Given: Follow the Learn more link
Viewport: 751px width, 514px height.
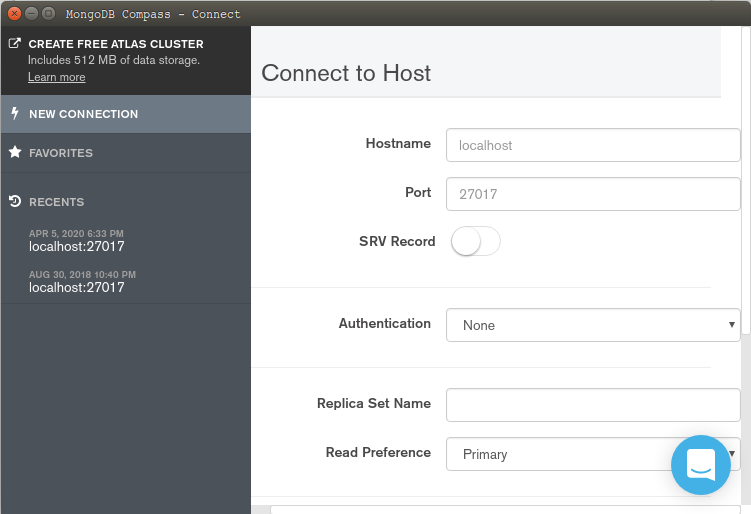Looking at the screenshot, I should 57,77.
